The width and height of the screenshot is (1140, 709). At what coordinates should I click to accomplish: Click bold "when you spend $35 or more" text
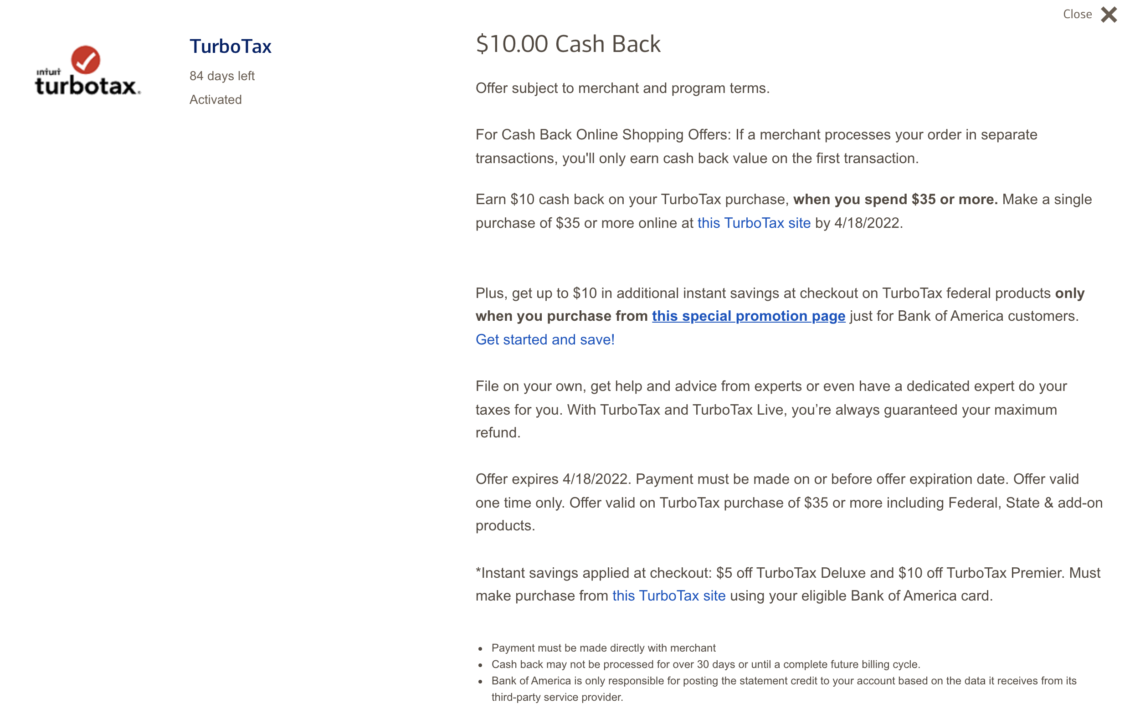895,199
